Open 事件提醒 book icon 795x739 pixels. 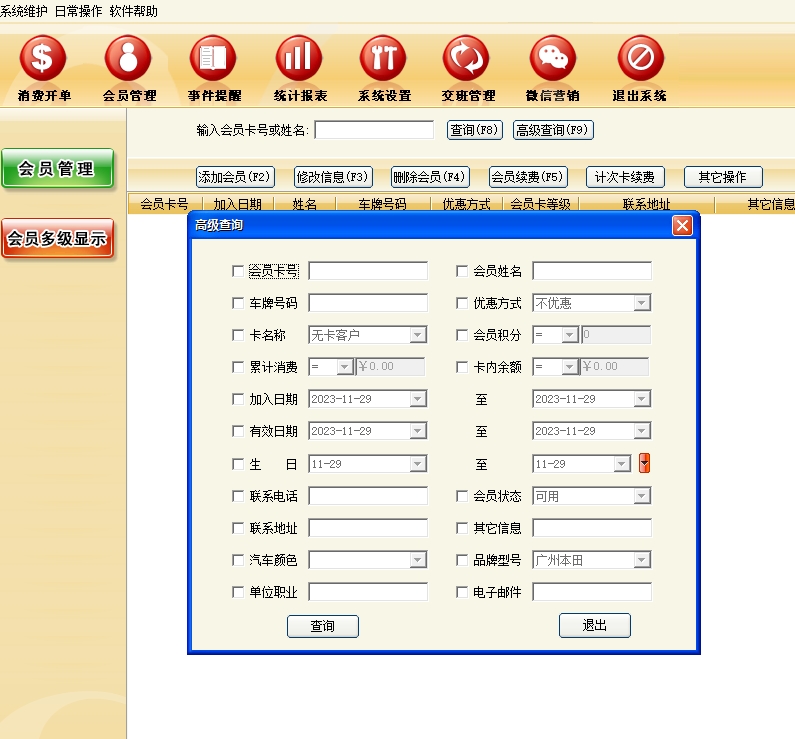pos(213,59)
